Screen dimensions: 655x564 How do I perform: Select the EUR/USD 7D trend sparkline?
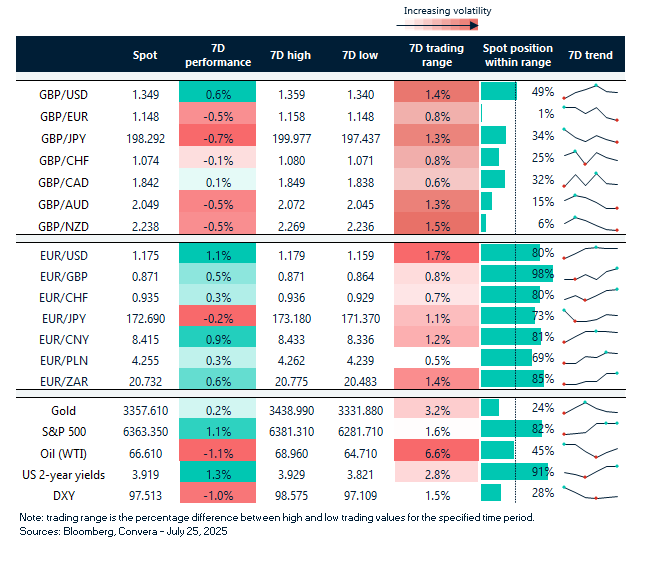590,252
